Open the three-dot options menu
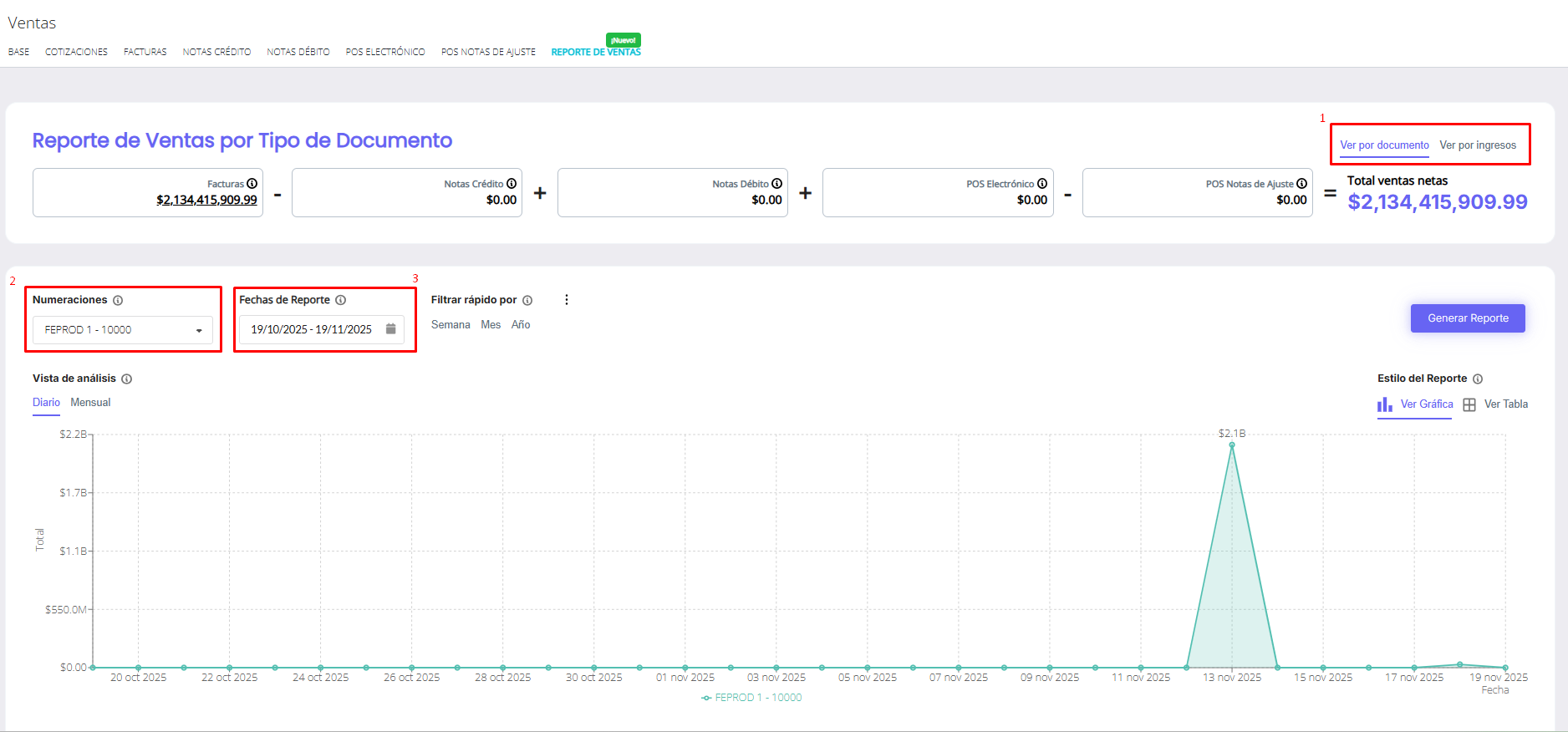The height and width of the screenshot is (732, 1568). [x=567, y=300]
